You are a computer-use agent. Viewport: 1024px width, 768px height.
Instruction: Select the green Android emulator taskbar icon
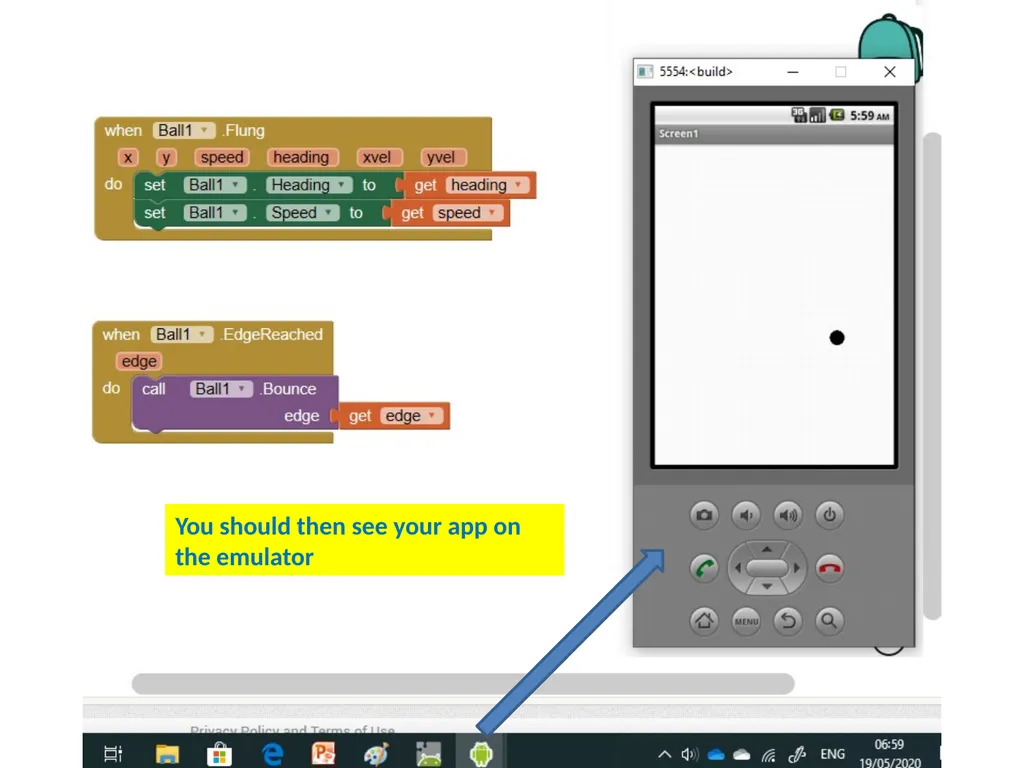tap(481, 754)
